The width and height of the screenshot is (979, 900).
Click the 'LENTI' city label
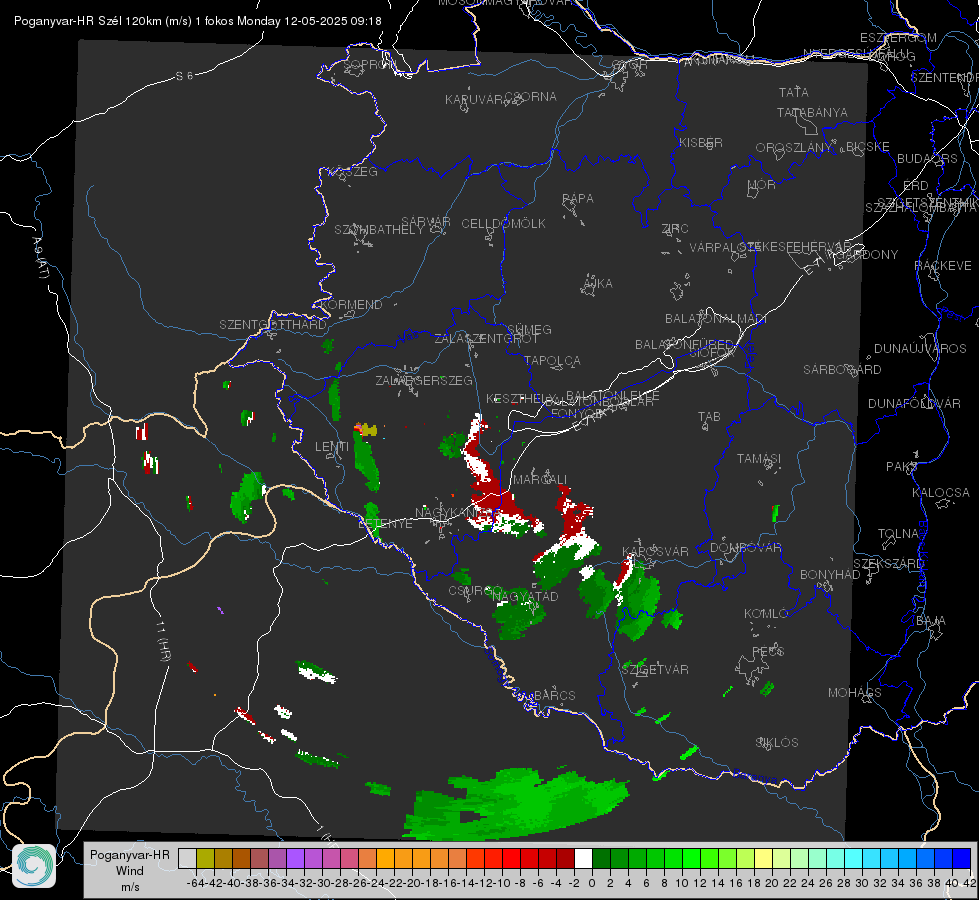[332, 447]
